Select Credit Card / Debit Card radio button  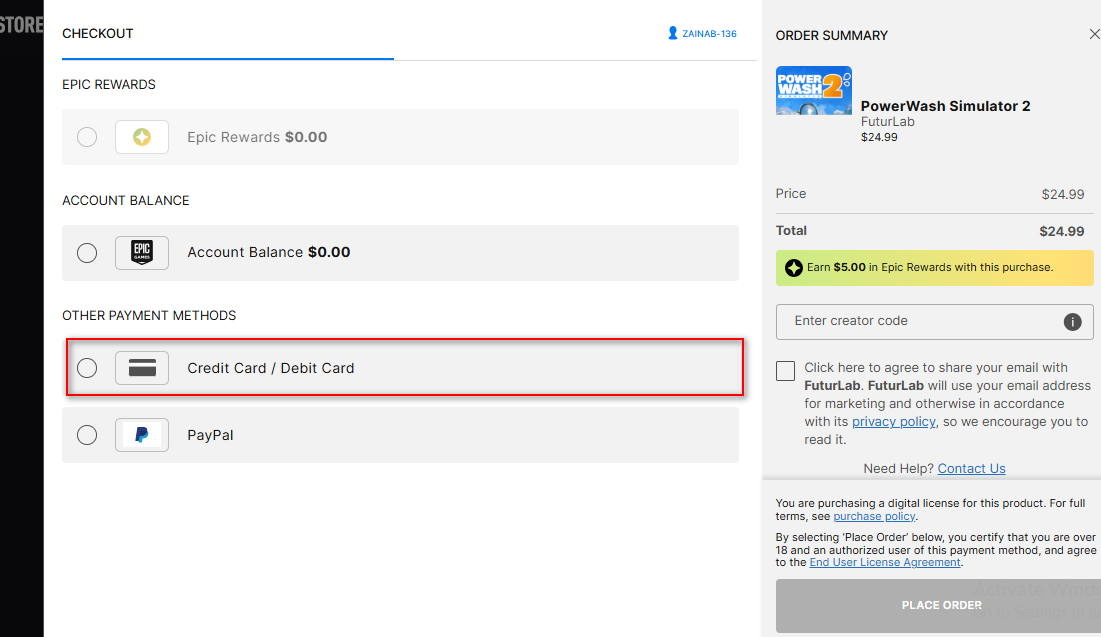coord(87,368)
